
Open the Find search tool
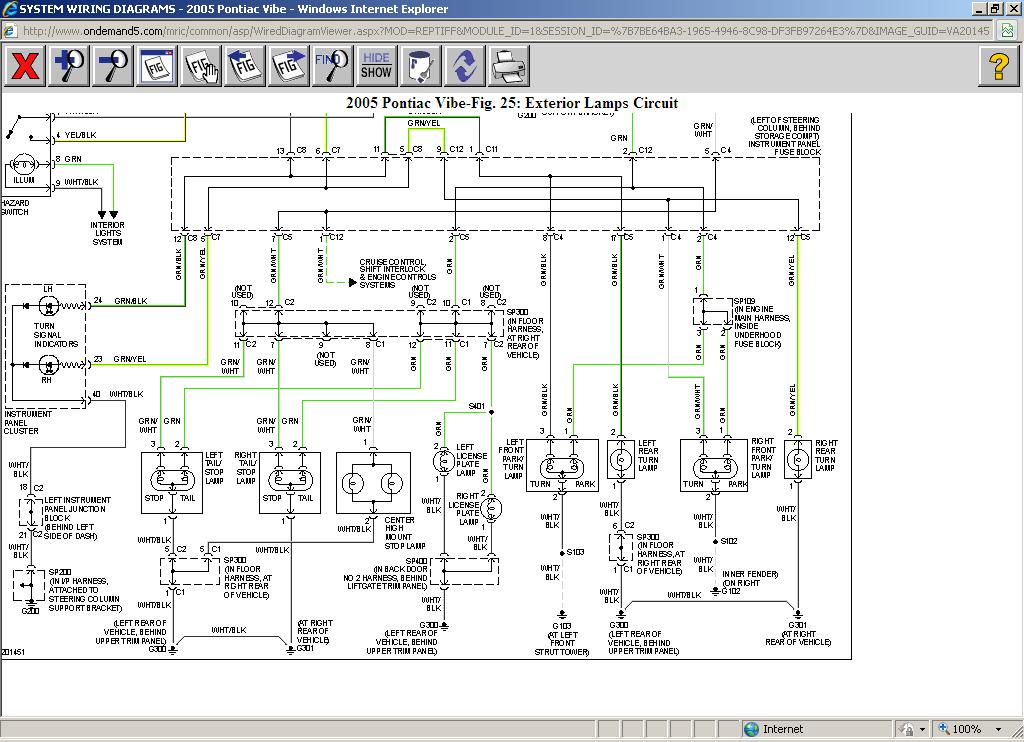coord(332,67)
